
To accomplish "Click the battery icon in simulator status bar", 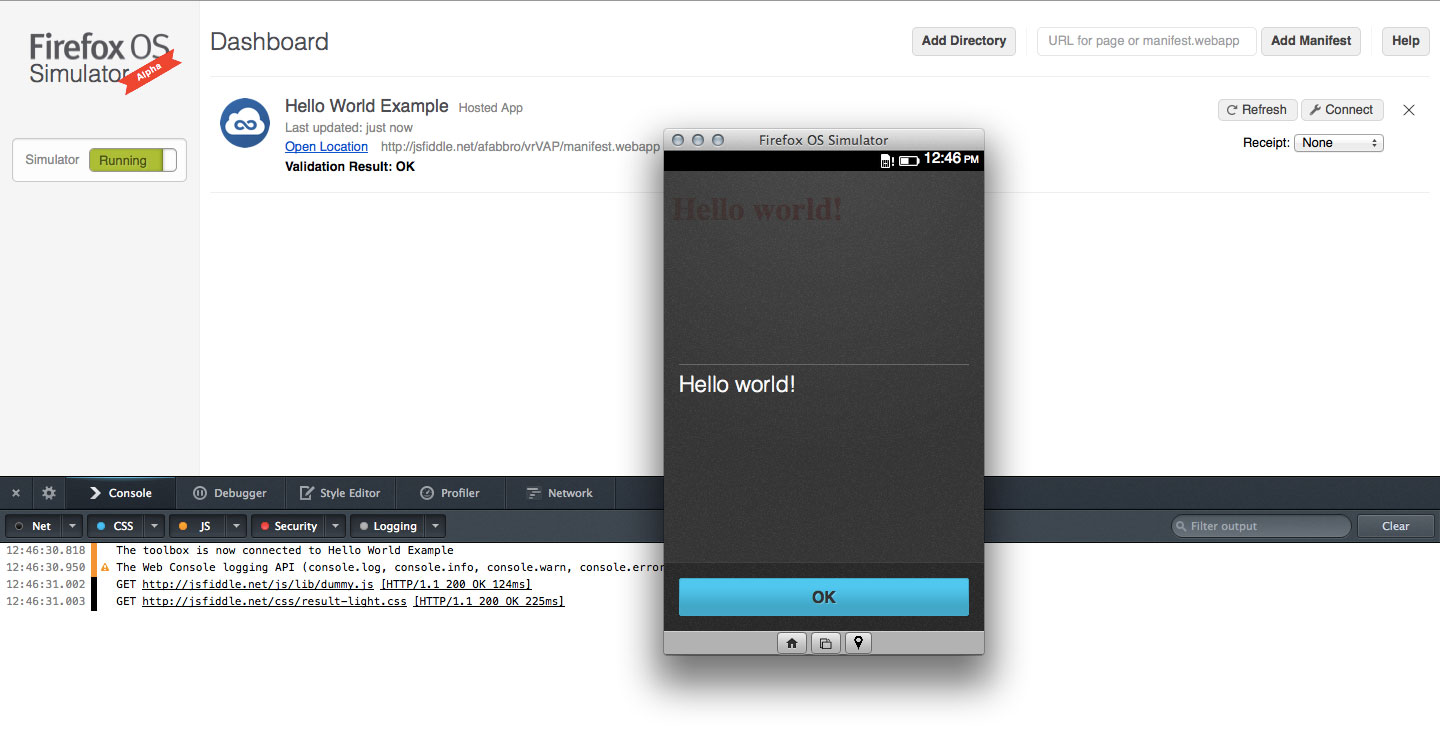I will 909,160.
